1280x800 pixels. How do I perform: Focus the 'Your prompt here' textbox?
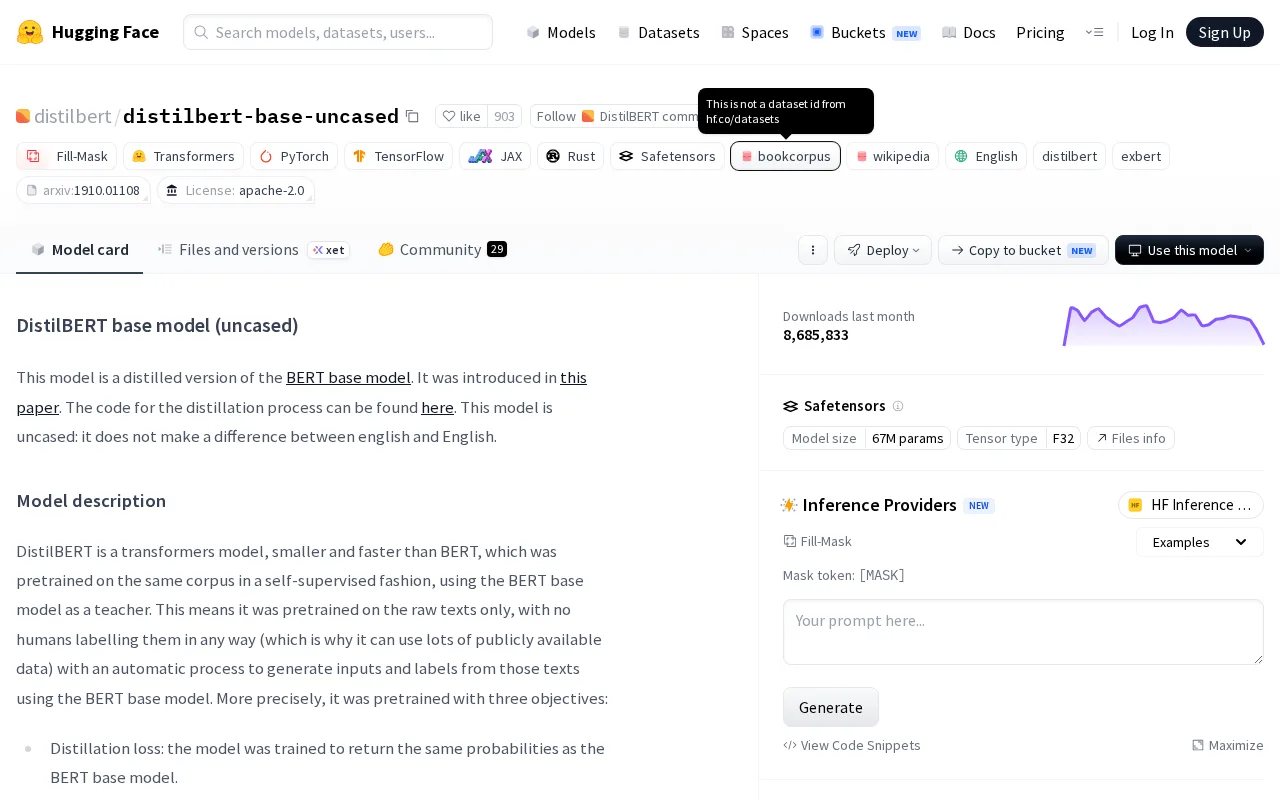(1023, 632)
